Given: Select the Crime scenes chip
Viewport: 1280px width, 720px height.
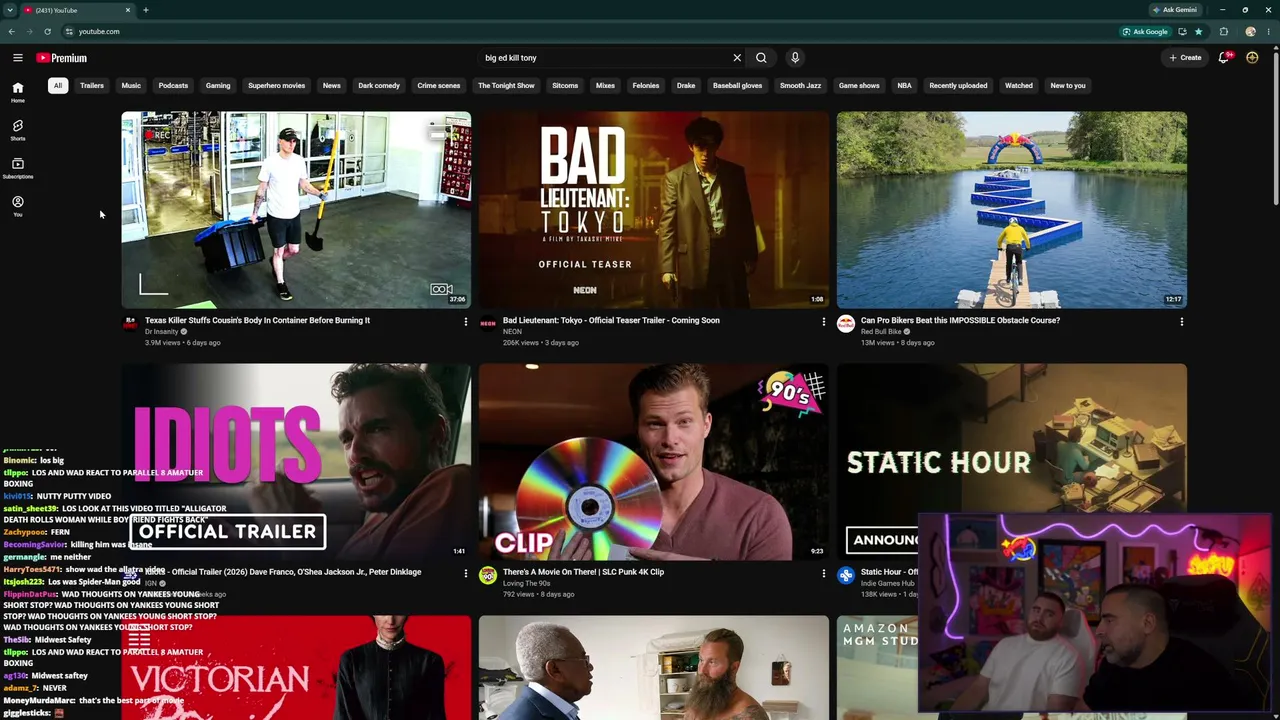Looking at the screenshot, I should [439, 86].
